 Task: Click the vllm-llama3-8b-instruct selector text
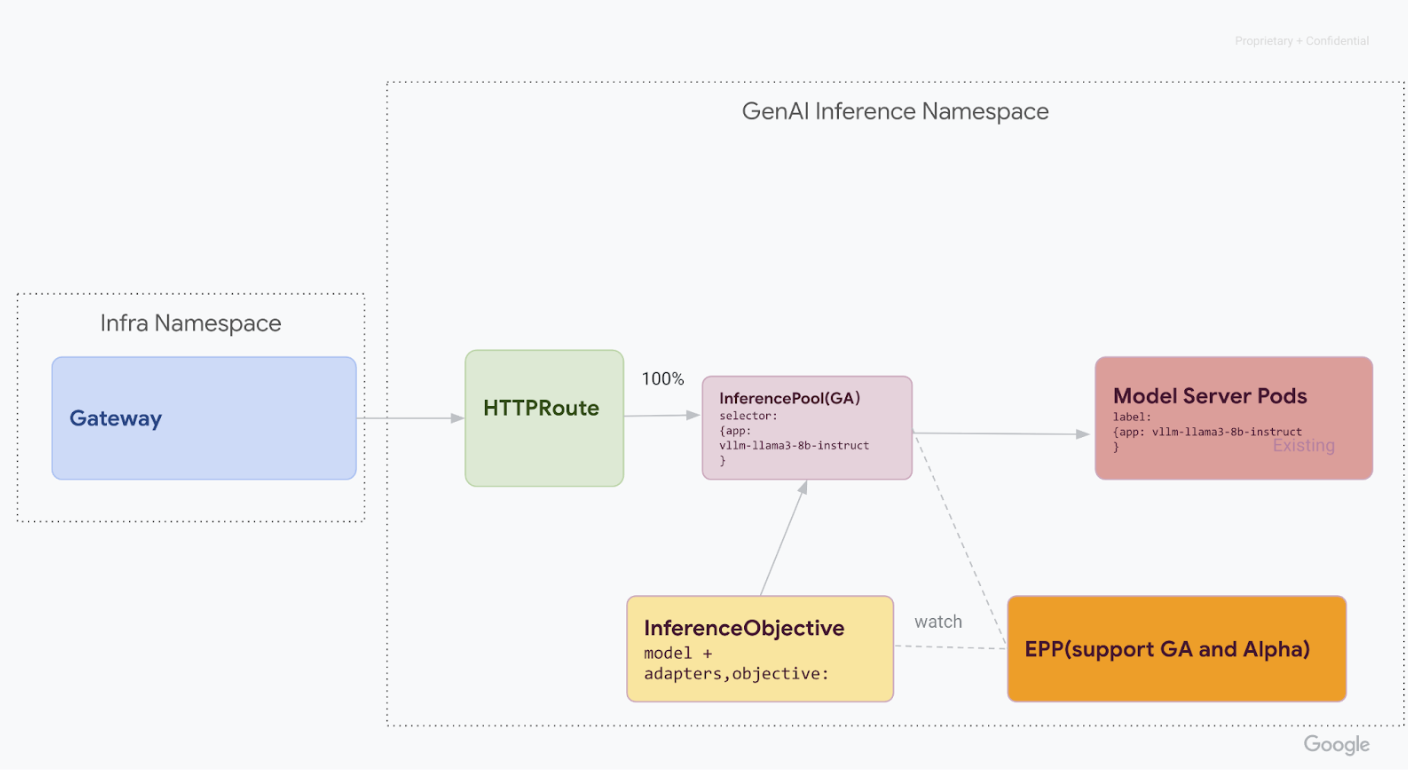794,445
